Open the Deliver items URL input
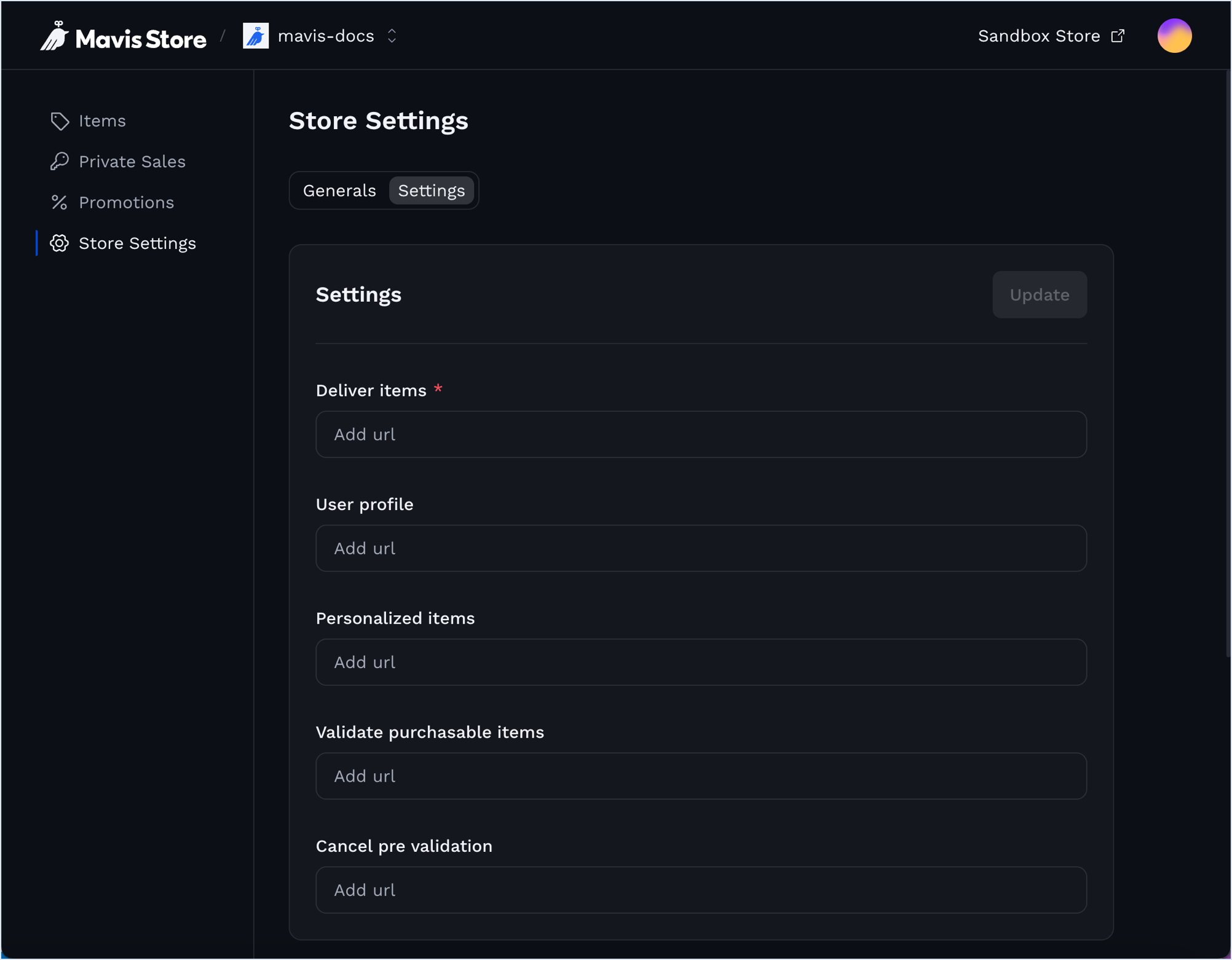The height and width of the screenshot is (960, 1232). (701, 433)
